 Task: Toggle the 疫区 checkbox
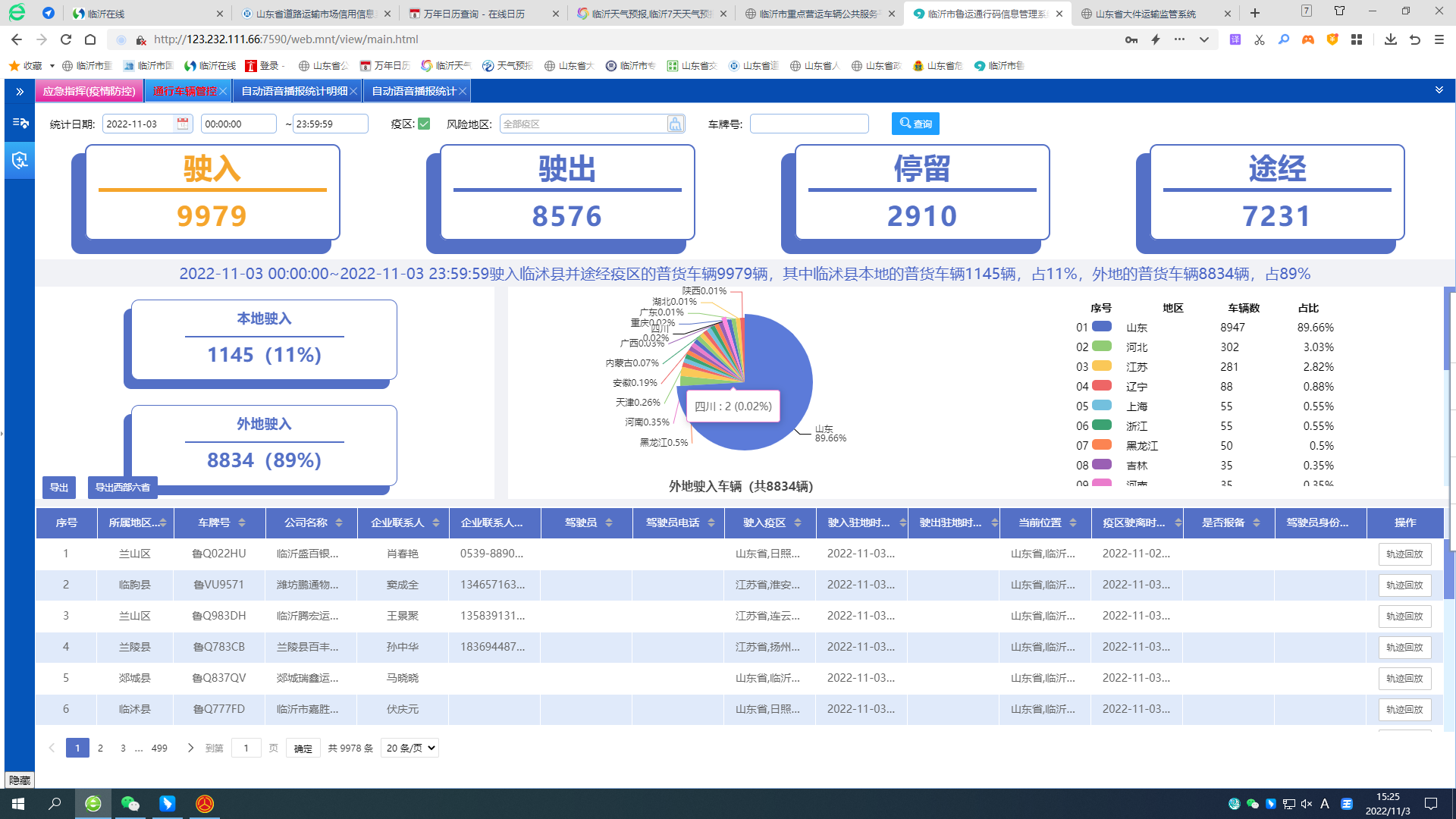424,124
